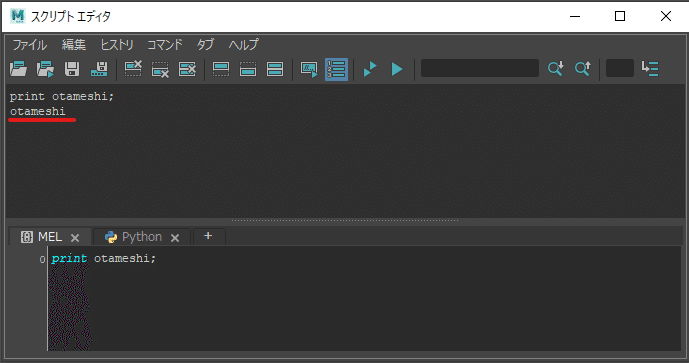Minimize the スクリプト エディタ window
The height and width of the screenshot is (363, 689).
click(575, 16)
